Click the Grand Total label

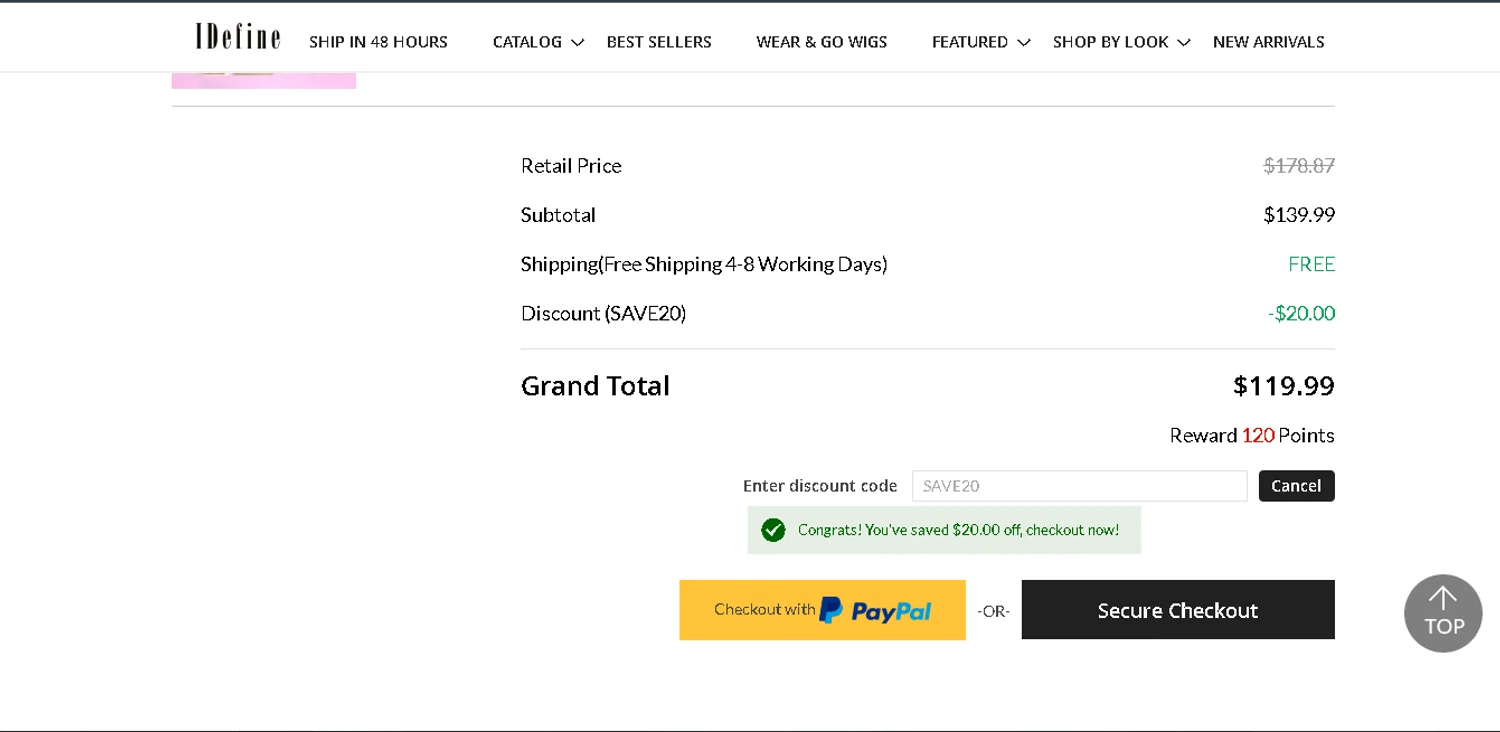click(595, 386)
